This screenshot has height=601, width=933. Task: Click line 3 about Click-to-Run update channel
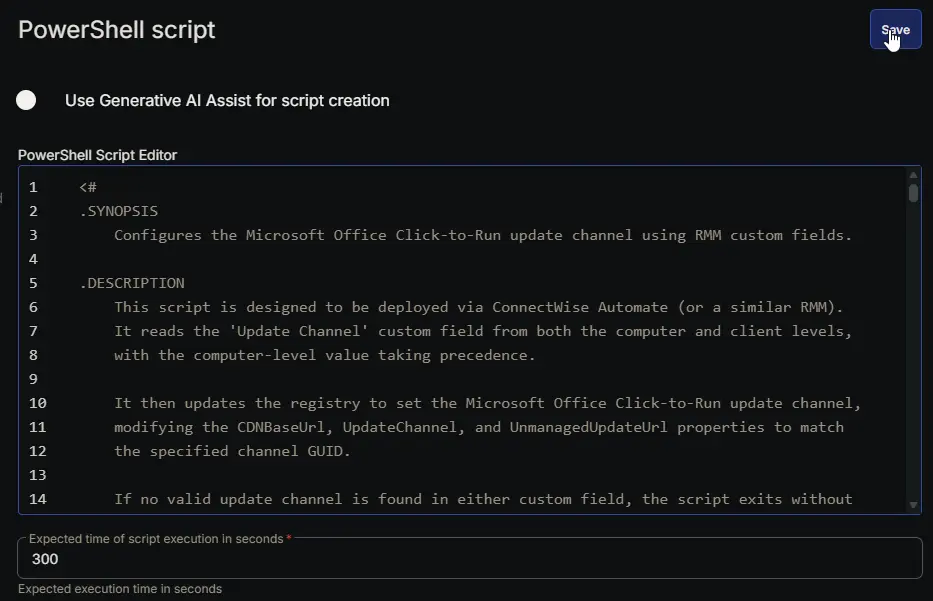[x=483, y=235]
